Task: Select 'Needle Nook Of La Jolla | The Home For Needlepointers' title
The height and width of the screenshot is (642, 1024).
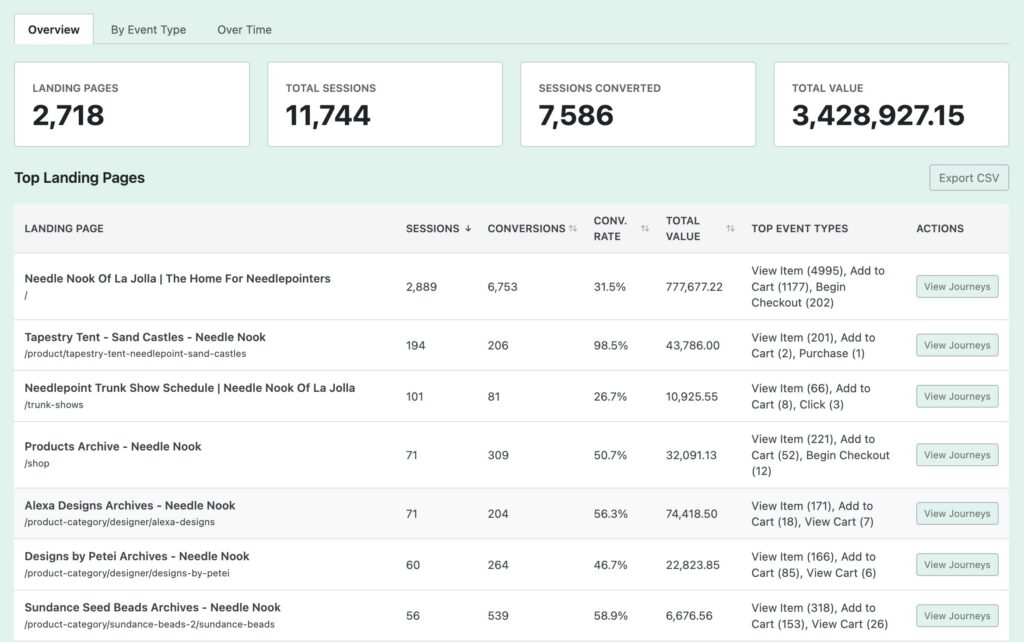Action: tap(178, 278)
